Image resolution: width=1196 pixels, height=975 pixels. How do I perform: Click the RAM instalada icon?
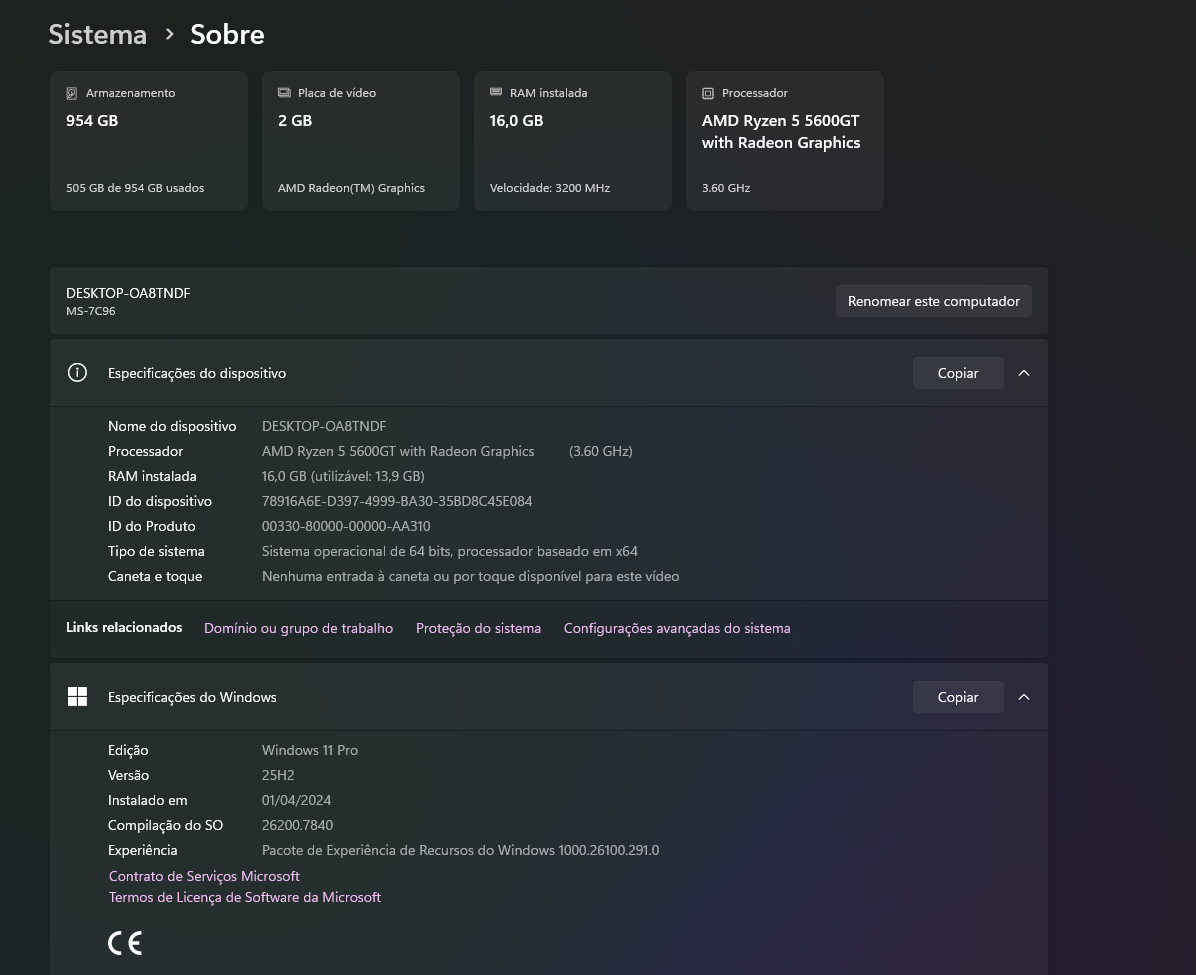(x=496, y=92)
